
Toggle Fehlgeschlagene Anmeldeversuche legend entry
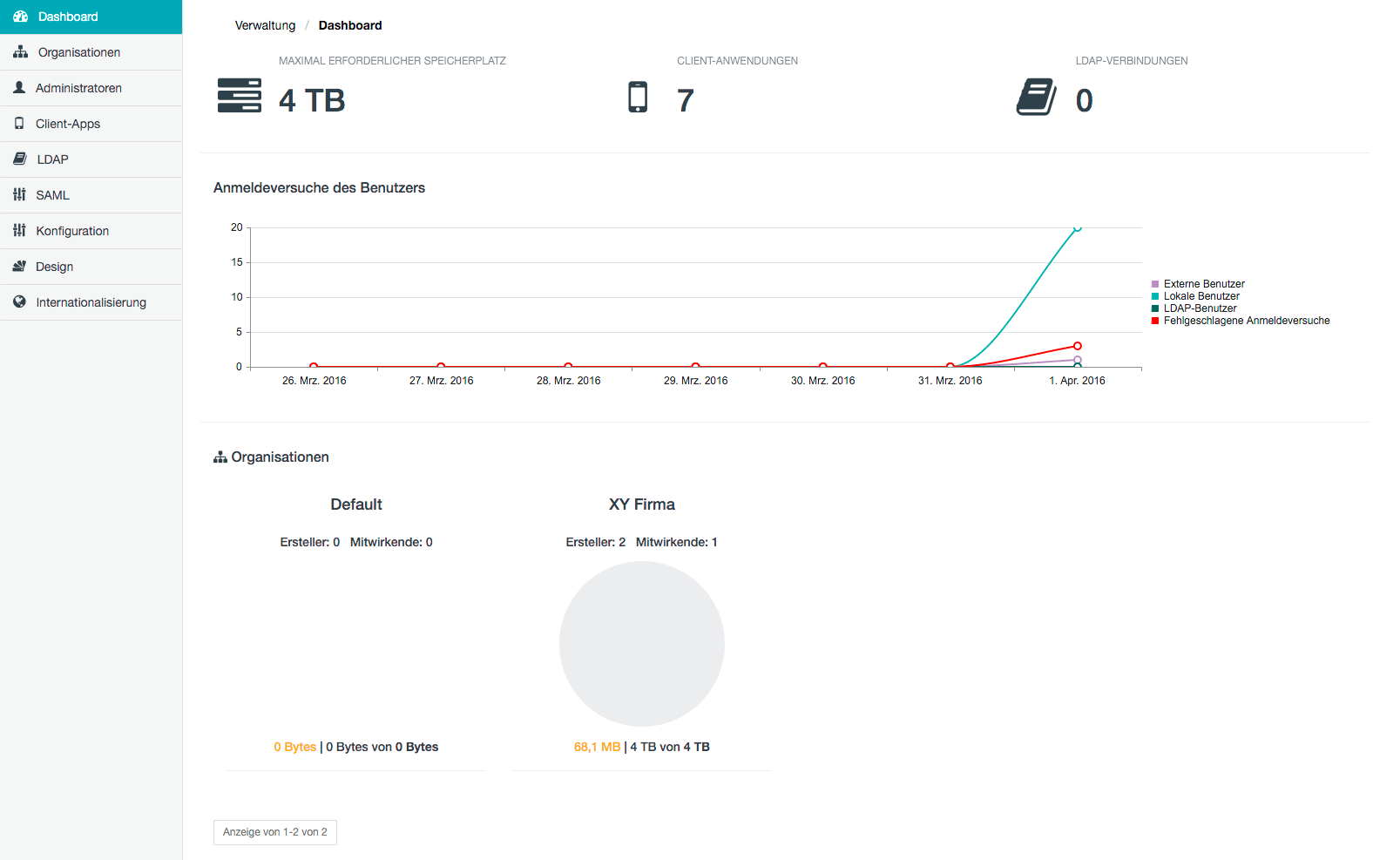[x=1241, y=321]
